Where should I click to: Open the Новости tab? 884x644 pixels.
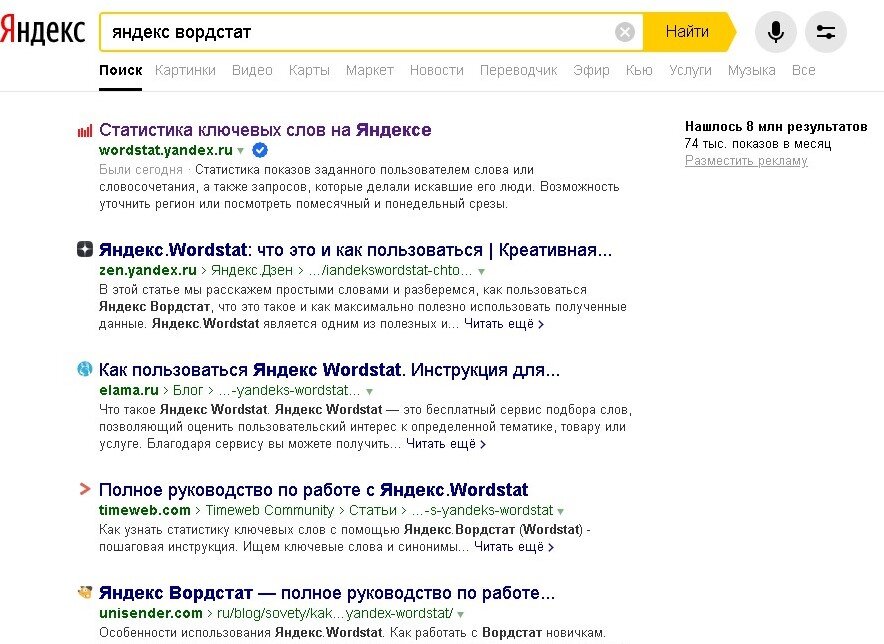[x=436, y=70]
